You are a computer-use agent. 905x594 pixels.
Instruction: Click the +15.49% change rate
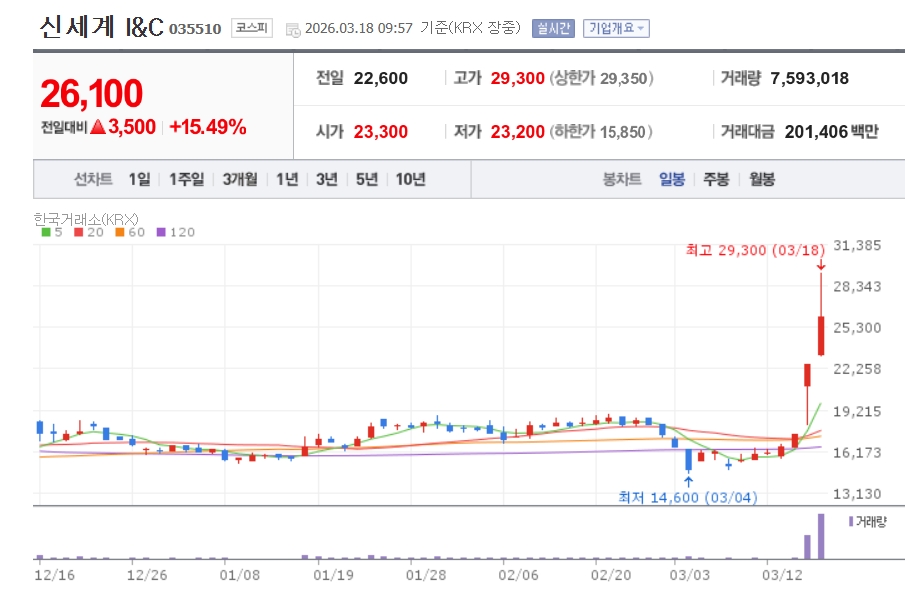208,127
